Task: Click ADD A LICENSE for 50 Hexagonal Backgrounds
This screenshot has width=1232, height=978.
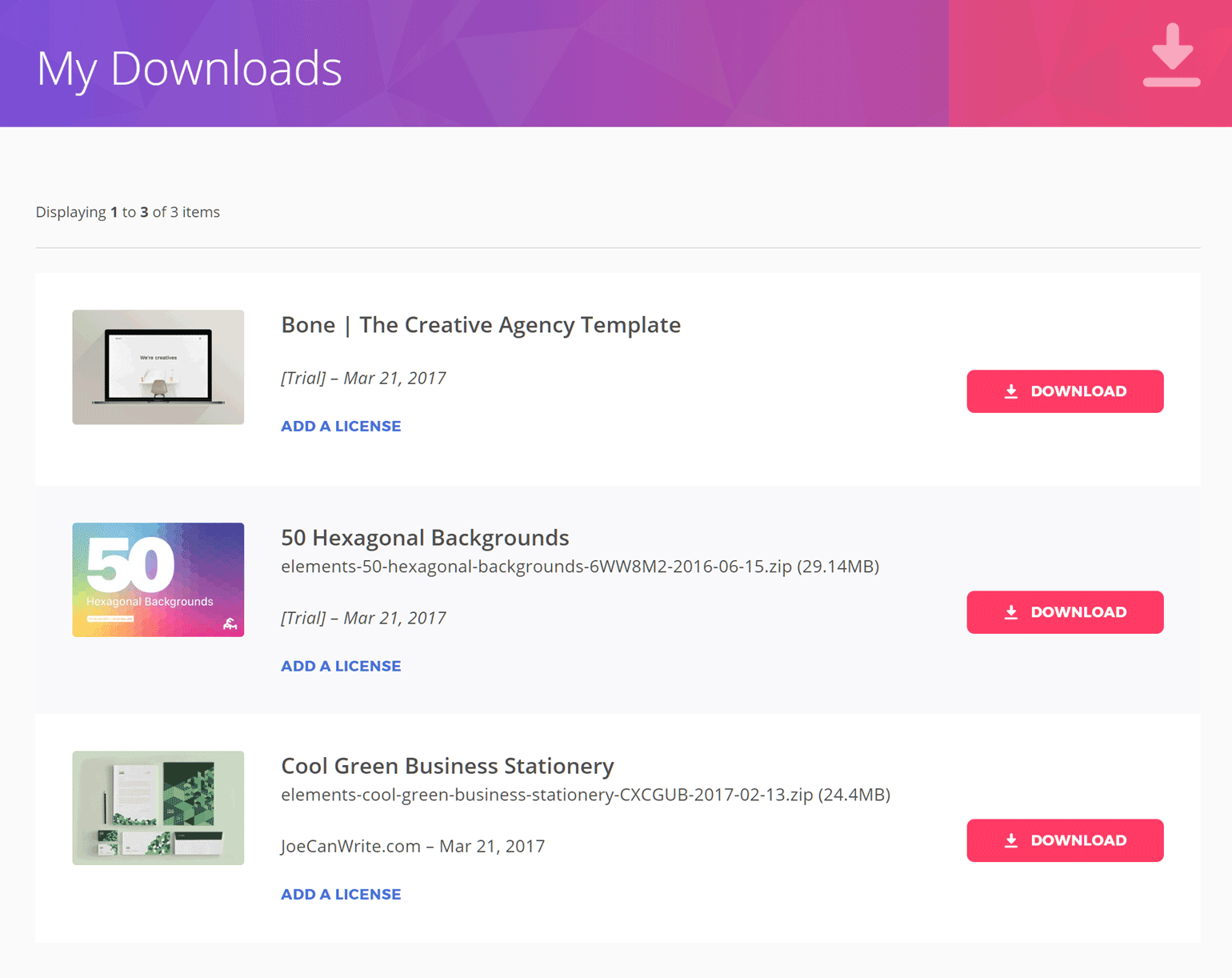Action: coord(341,665)
